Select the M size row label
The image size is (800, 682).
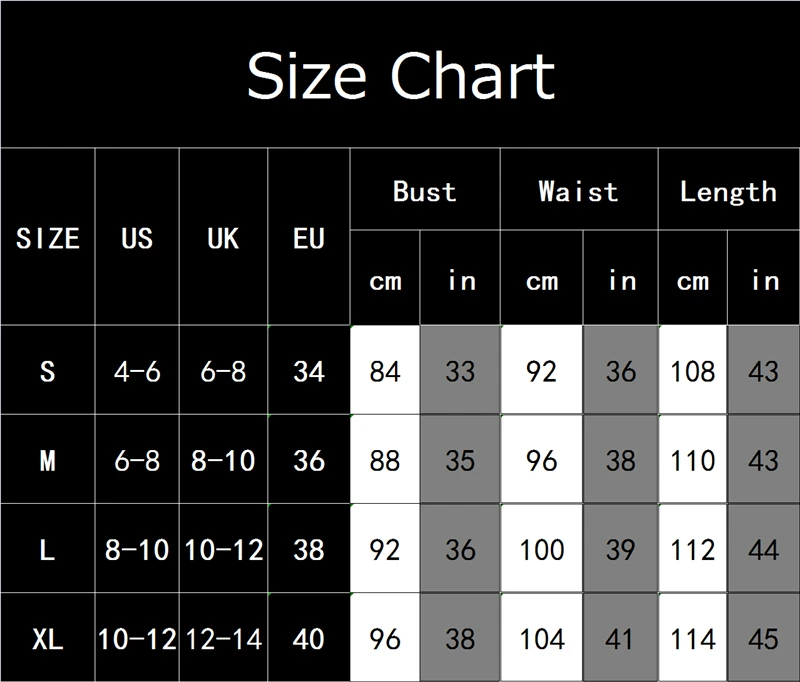(47, 460)
